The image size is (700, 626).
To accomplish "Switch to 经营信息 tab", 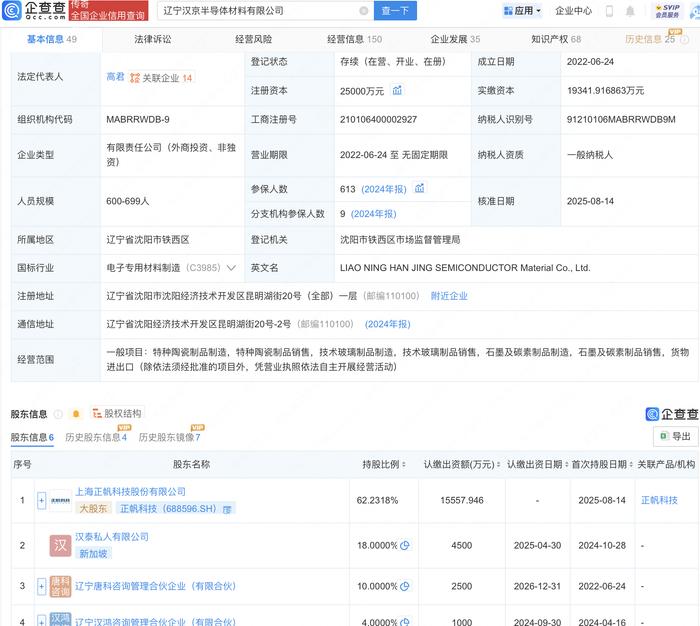I will [354, 39].
